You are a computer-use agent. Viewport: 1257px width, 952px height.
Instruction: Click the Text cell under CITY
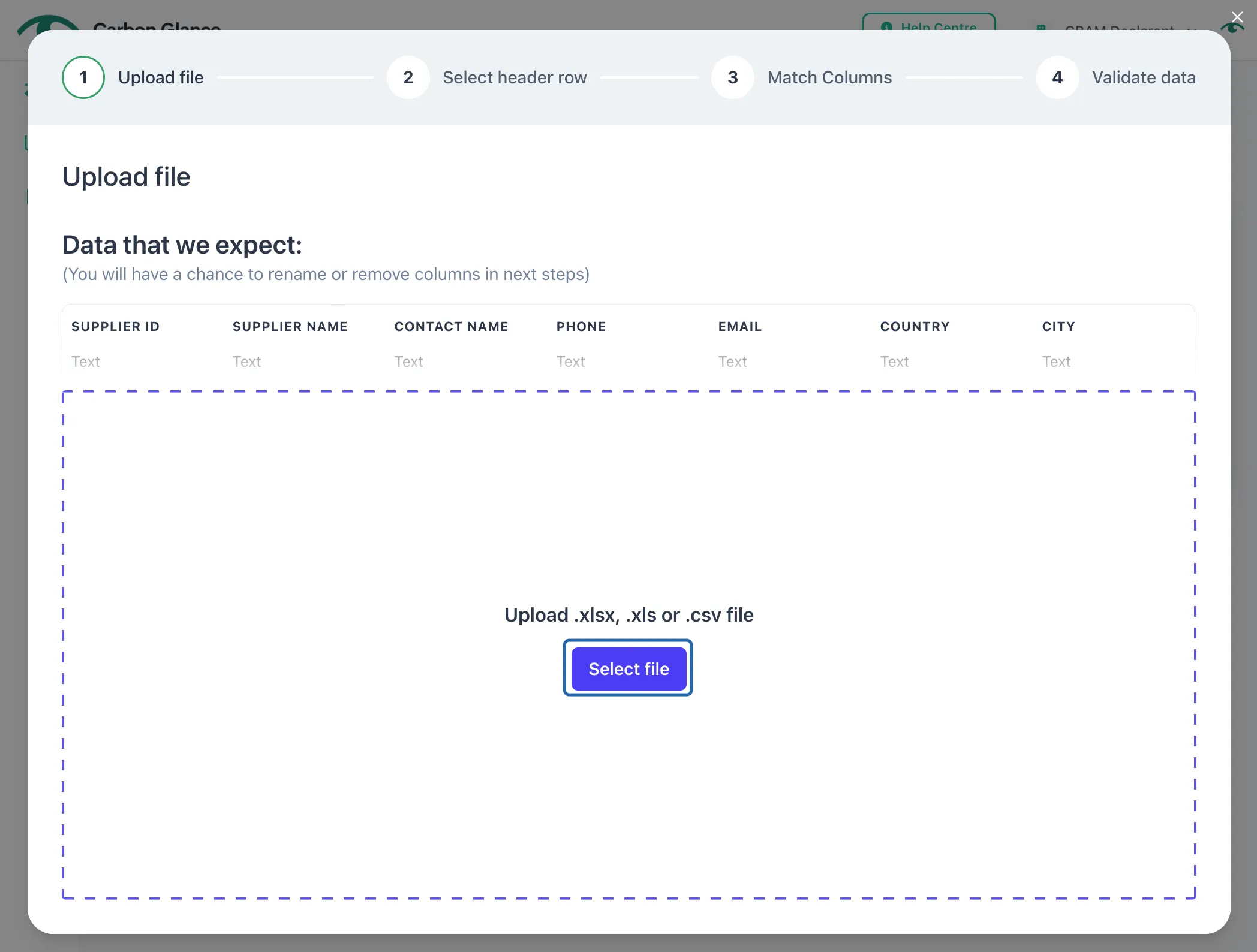[x=1056, y=361]
